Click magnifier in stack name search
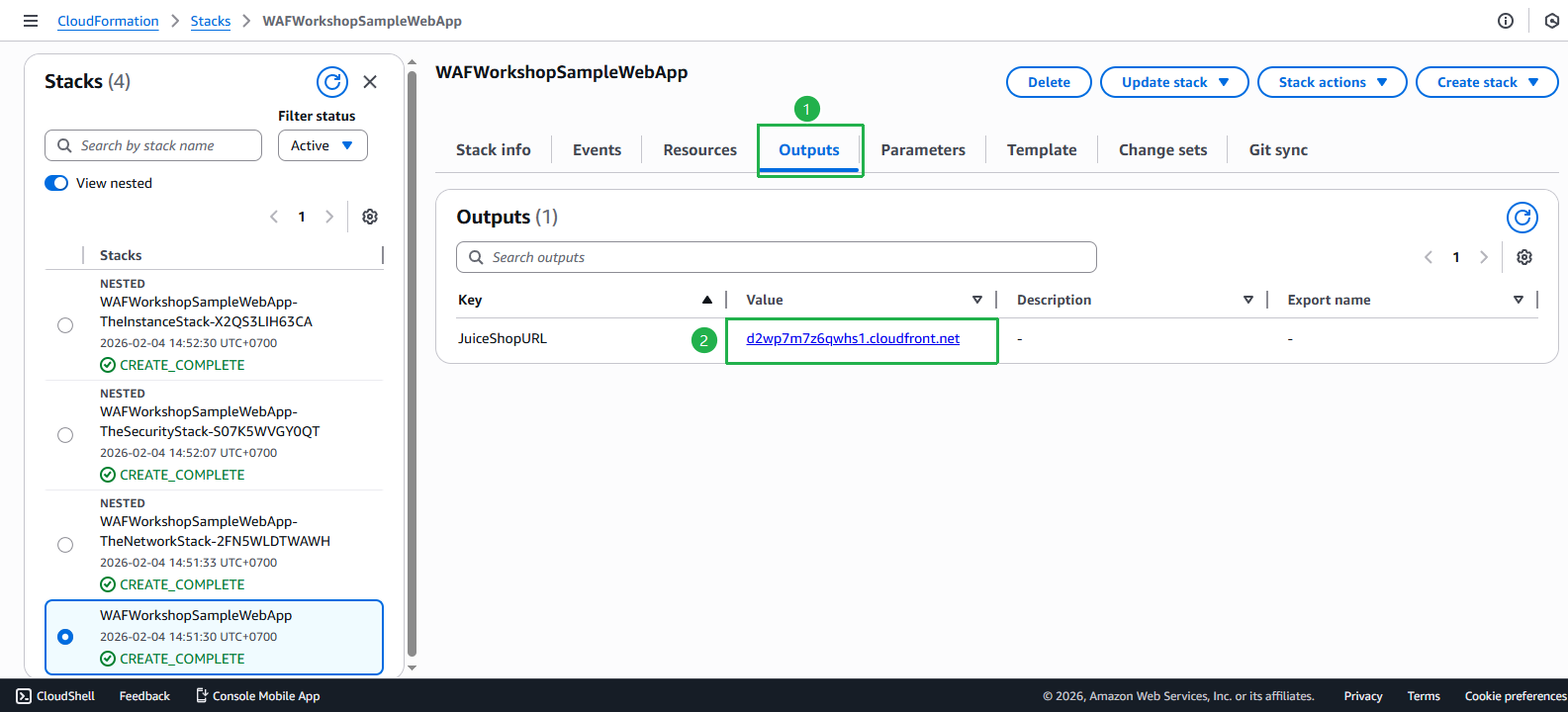Viewport: 1568px width, 712px height. pyautogui.click(x=64, y=145)
